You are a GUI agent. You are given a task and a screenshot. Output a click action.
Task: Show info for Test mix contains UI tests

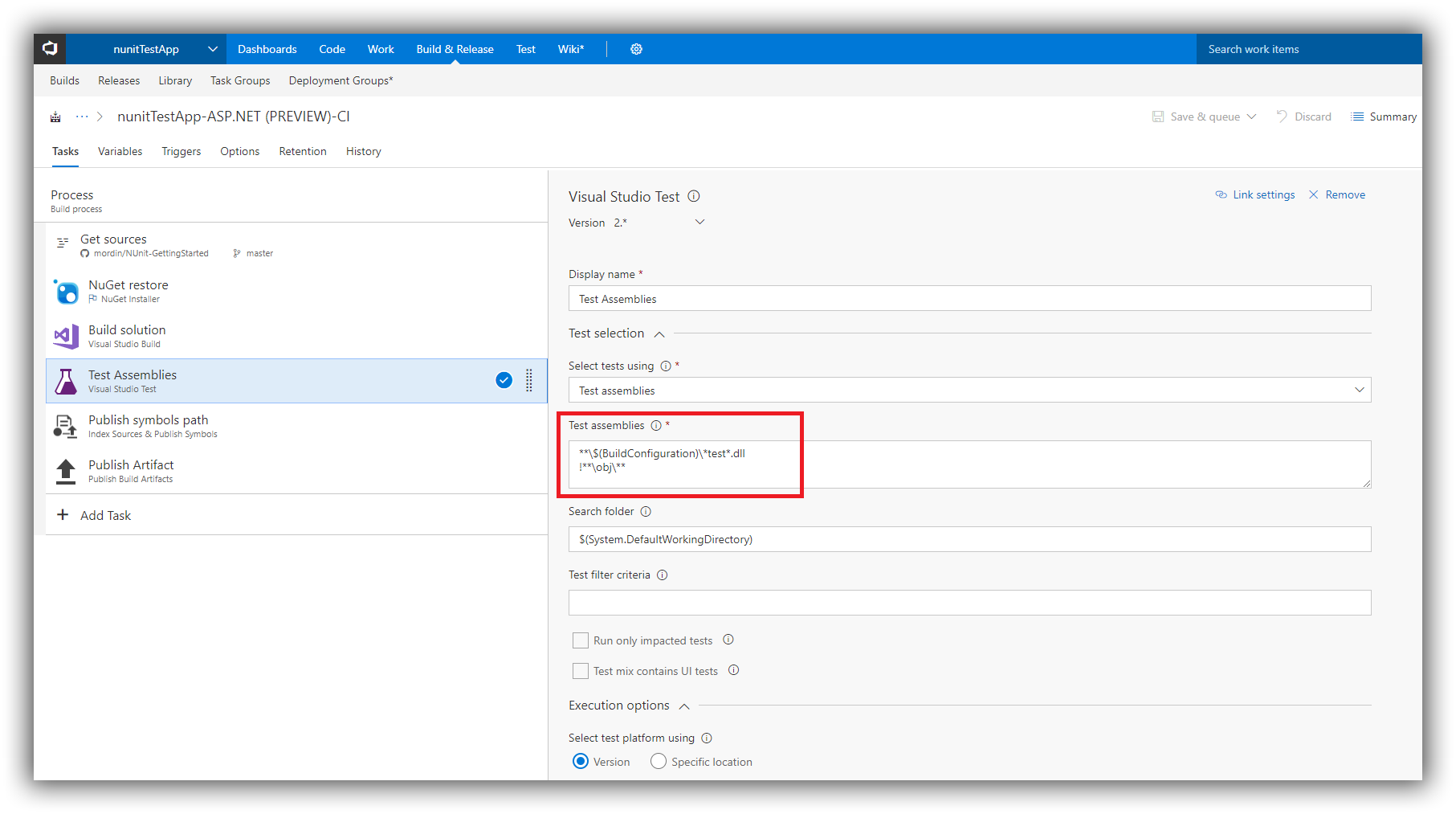pyautogui.click(x=733, y=670)
